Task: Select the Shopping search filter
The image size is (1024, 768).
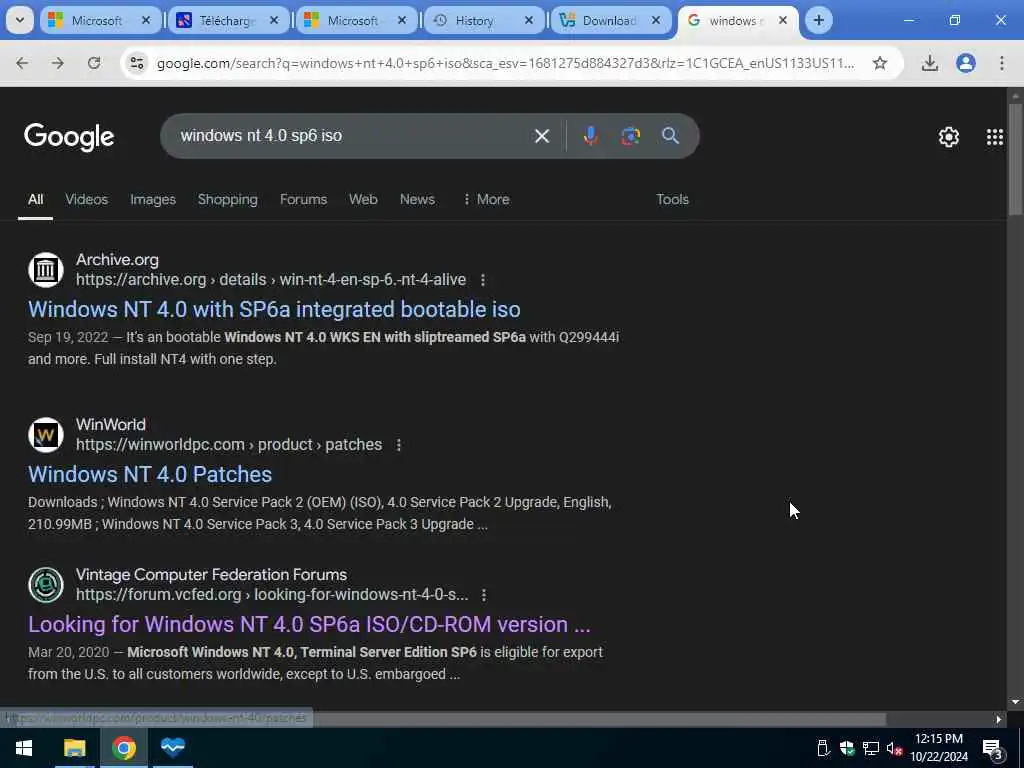Action: [227, 199]
